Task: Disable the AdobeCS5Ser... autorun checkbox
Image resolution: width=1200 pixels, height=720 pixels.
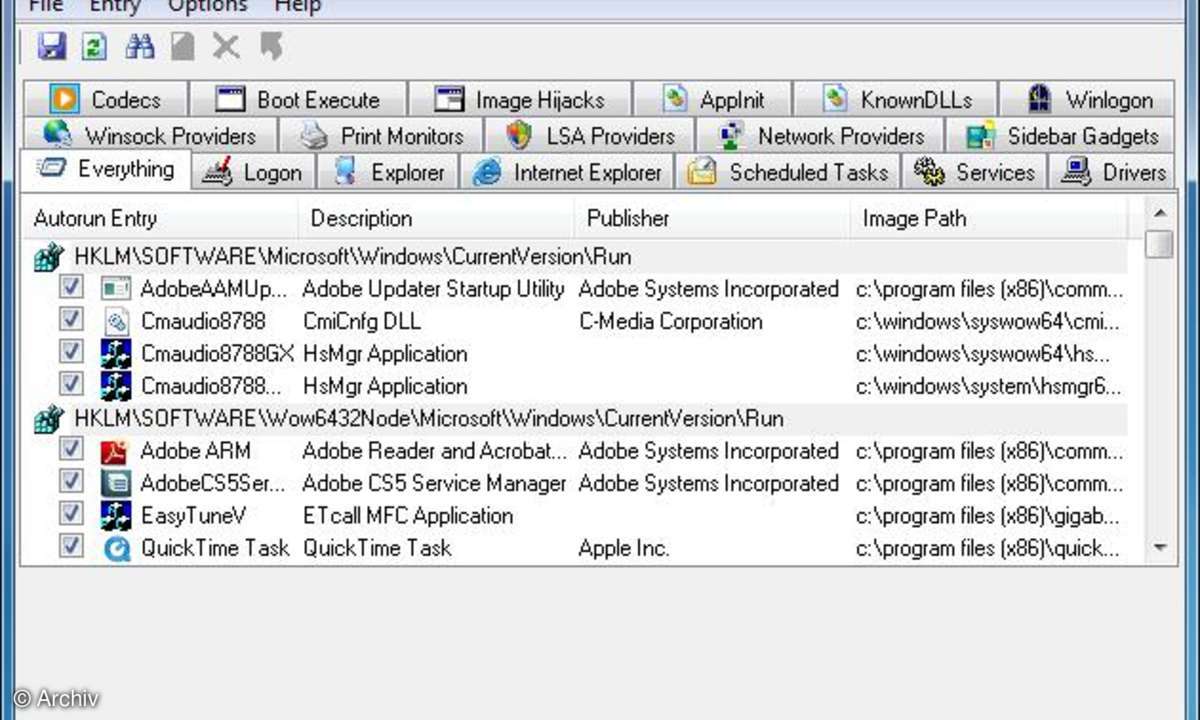Action: 71,482
